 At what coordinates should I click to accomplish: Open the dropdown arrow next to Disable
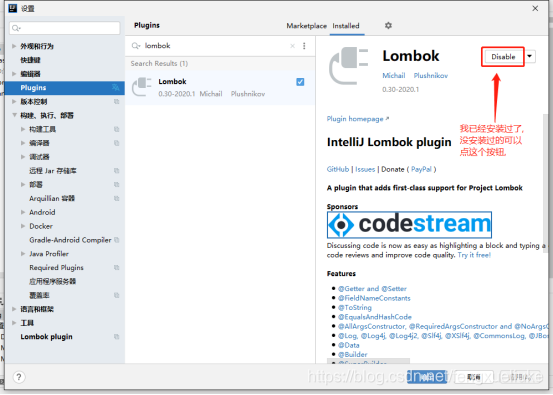click(x=529, y=56)
